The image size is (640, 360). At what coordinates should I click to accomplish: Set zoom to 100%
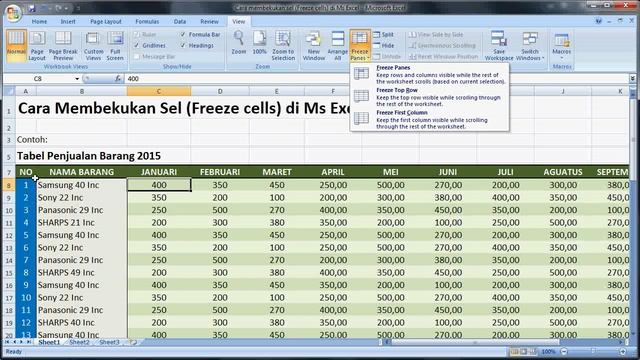click(x=259, y=43)
